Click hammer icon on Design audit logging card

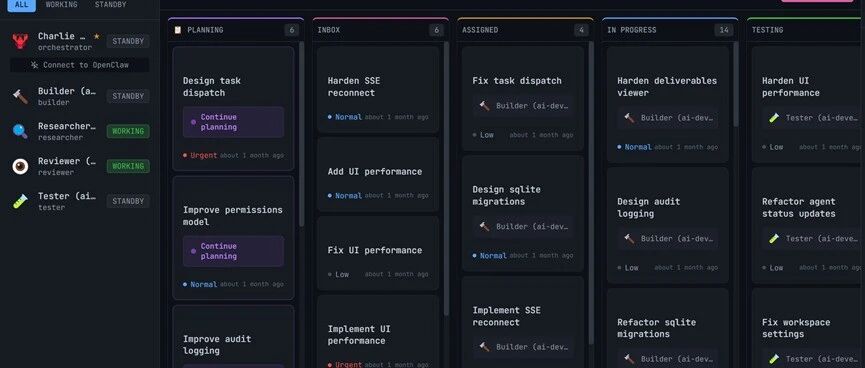pos(629,238)
